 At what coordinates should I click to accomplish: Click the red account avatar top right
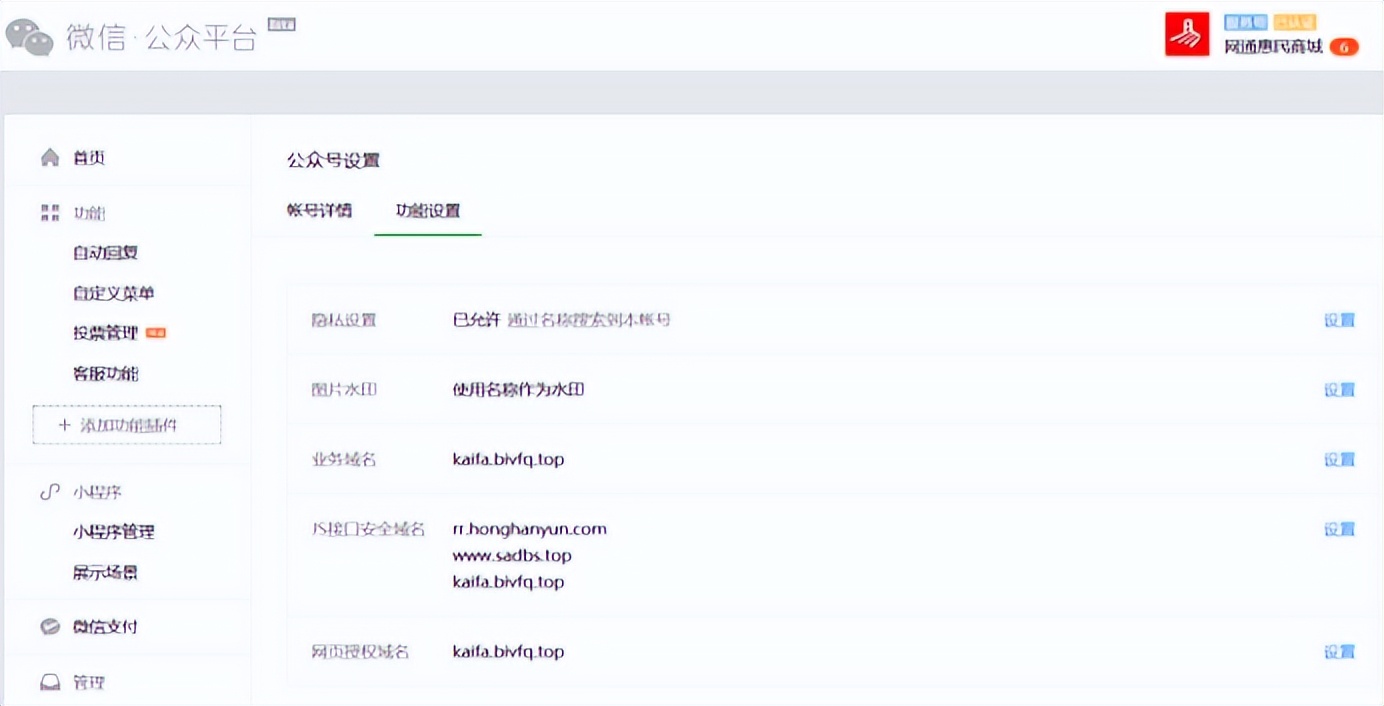[1186, 33]
